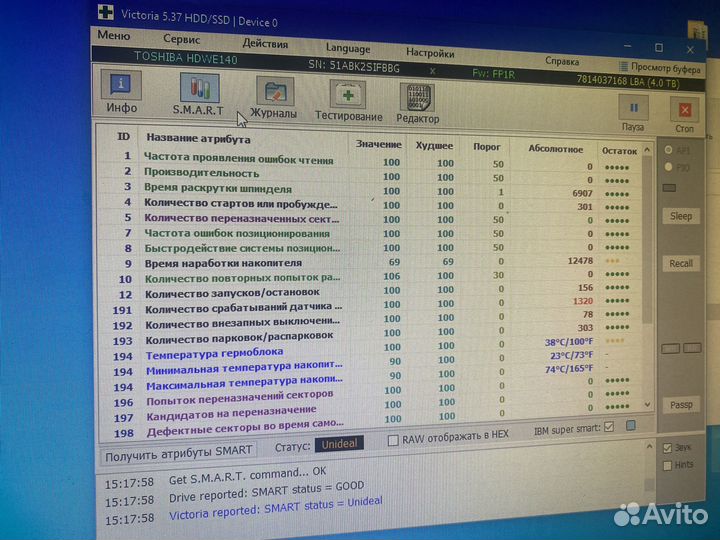This screenshot has height=540, width=720.
Task: Open the Журналы logs section
Action: coord(274,98)
